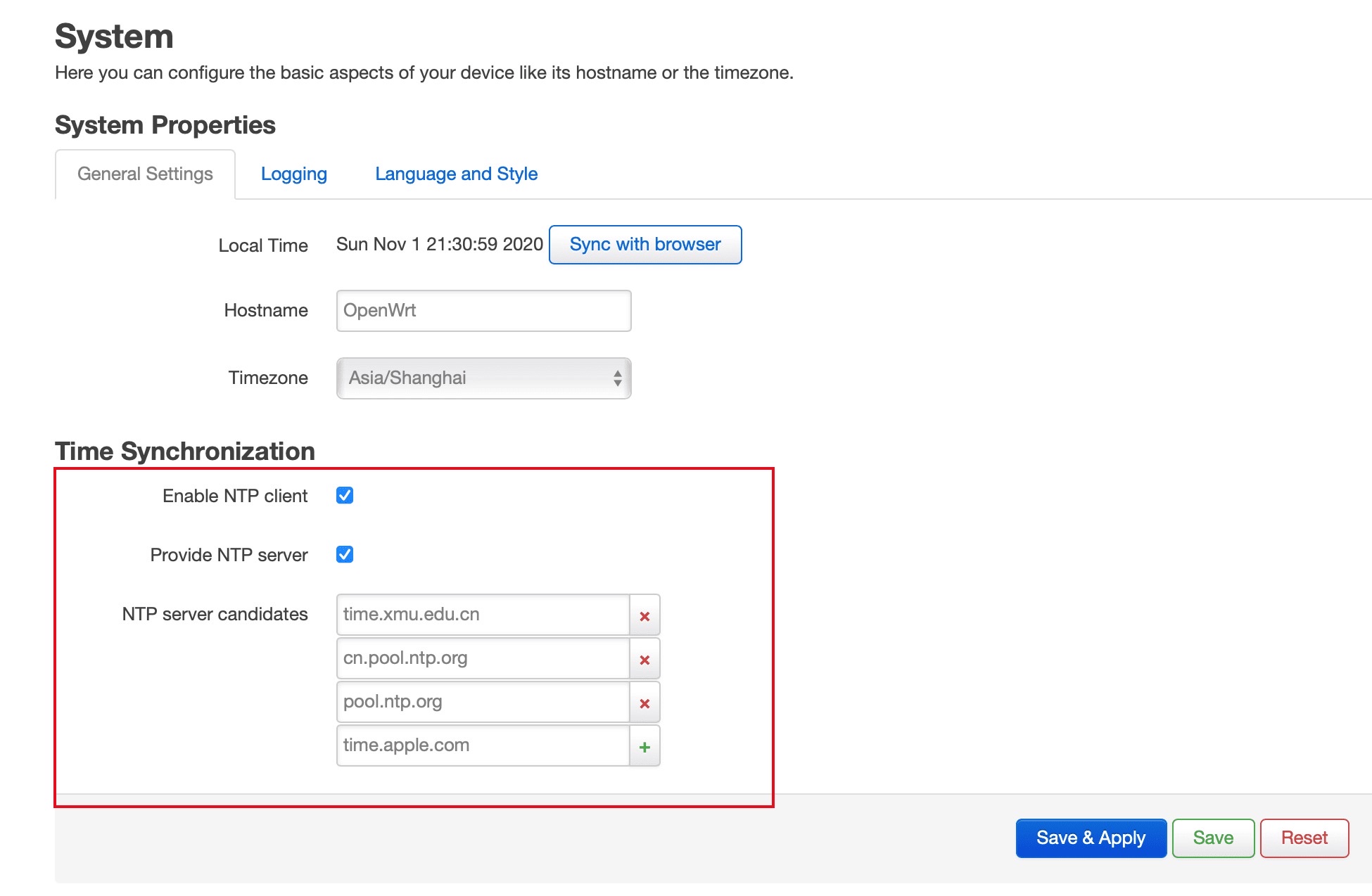Toggle Provide NTP server checkbox
Image resolution: width=1372 pixels, height=896 pixels.
pyautogui.click(x=345, y=554)
